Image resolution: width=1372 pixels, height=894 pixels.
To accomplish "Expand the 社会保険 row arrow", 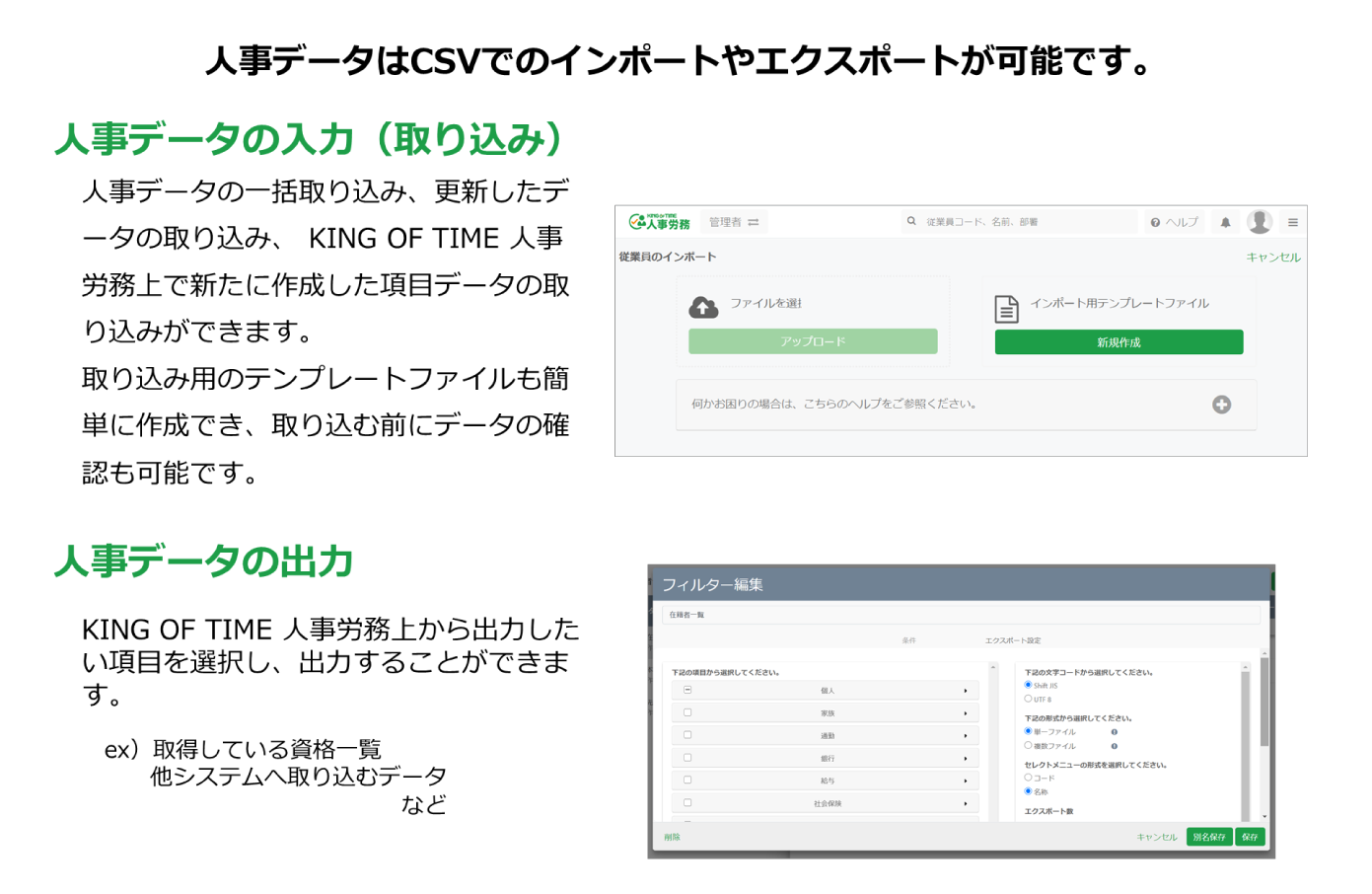I will click(966, 804).
